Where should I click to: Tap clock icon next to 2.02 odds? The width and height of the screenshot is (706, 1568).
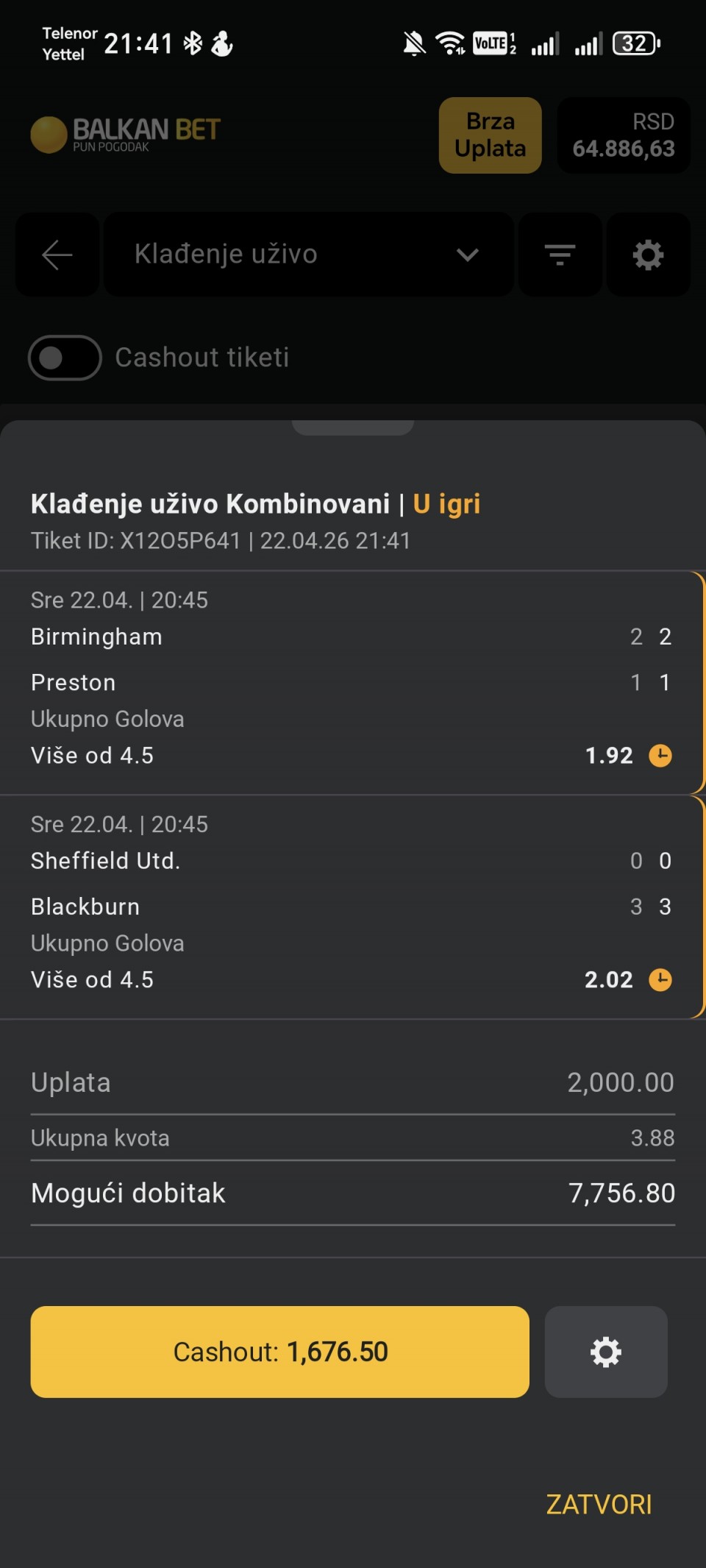(660, 980)
